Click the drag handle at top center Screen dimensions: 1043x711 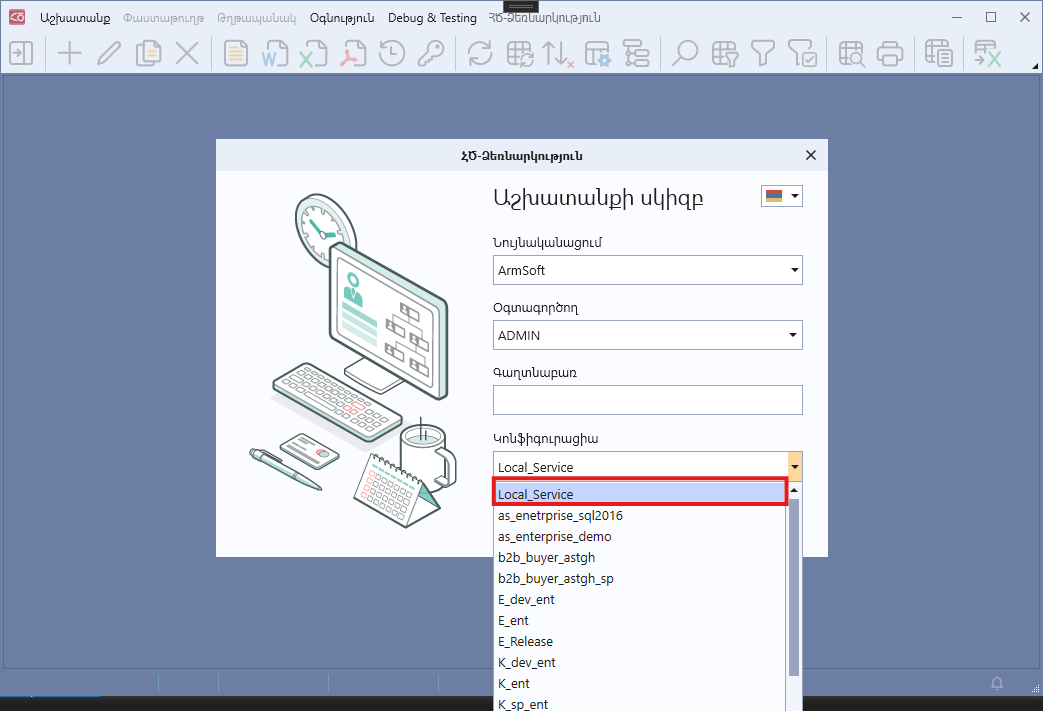click(x=521, y=6)
